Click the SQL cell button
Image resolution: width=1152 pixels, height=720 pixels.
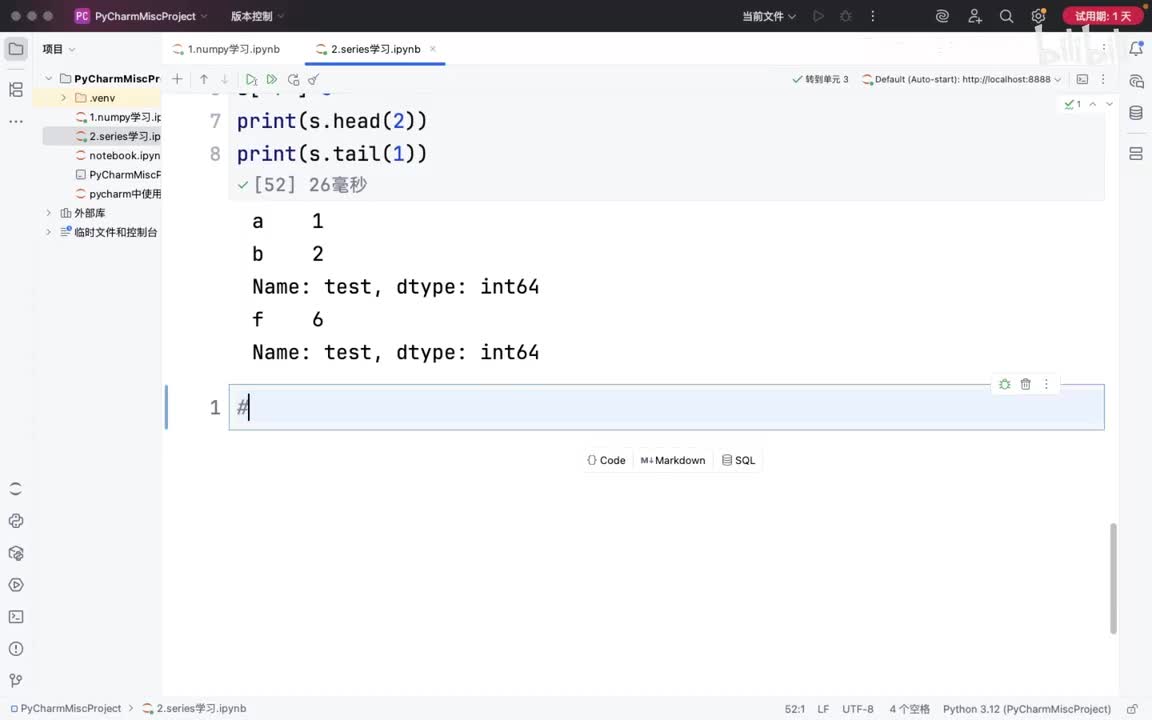pos(739,460)
